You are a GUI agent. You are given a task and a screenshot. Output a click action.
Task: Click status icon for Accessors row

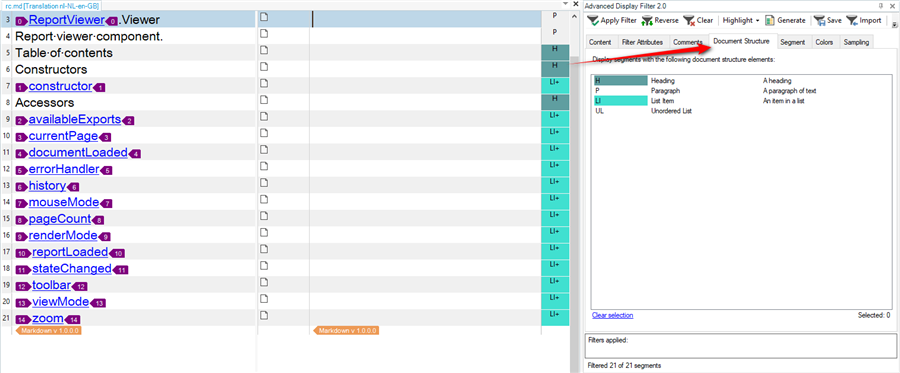click(x=264, y=100)
